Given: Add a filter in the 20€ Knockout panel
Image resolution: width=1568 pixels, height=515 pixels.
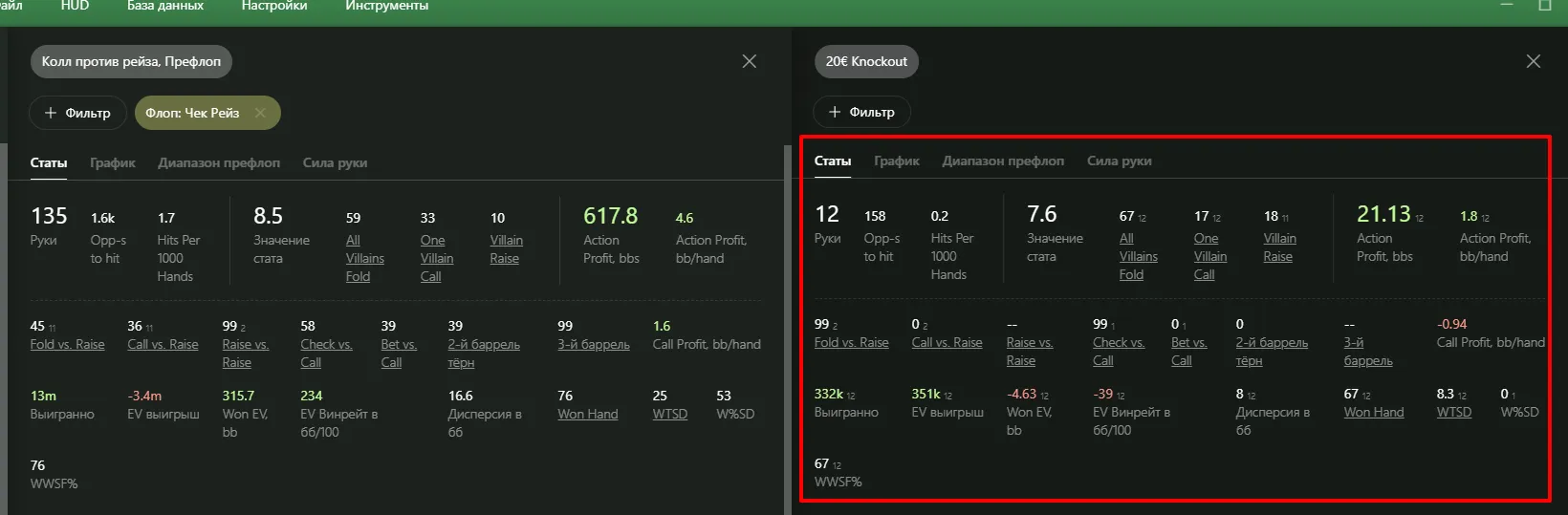Looking at the screenshot, I should pos(861,112).
